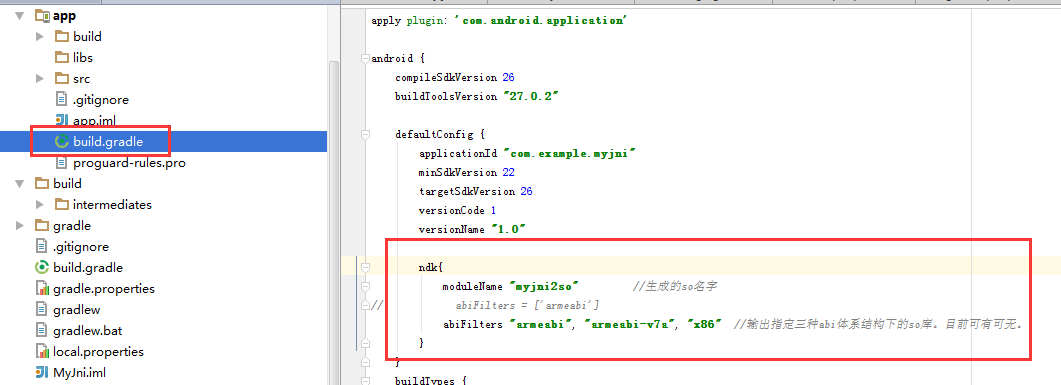The width and height of the screenshot is (1061, 385).
Task: Collapse the app module tree node
Action: tap(20, 16)
